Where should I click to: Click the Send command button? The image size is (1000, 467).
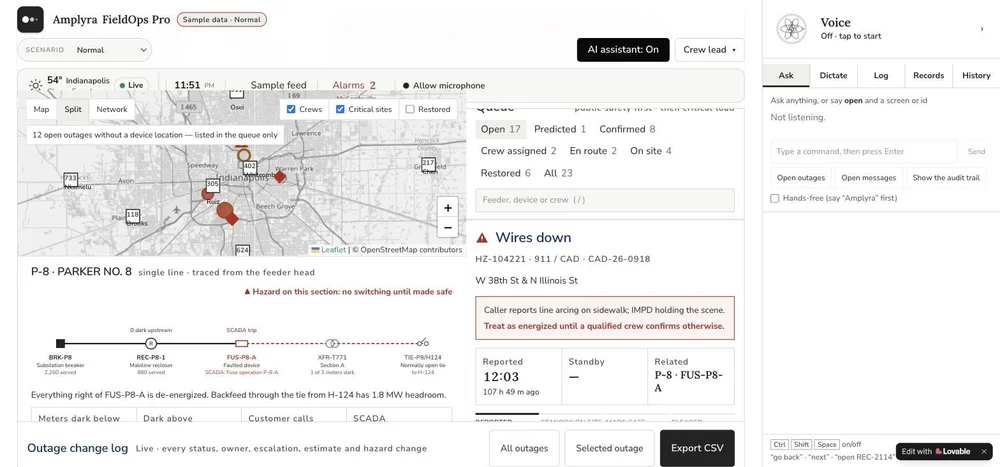976,152
